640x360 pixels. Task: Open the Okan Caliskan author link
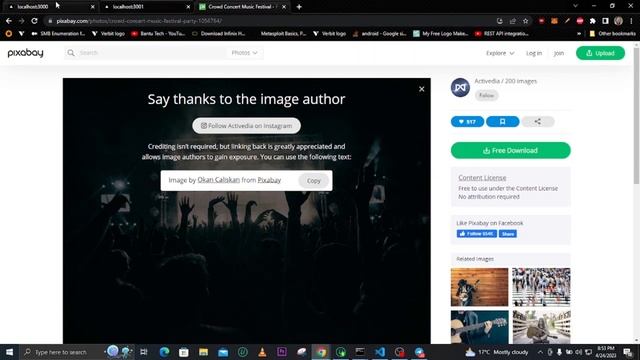(x=218, y=180)
